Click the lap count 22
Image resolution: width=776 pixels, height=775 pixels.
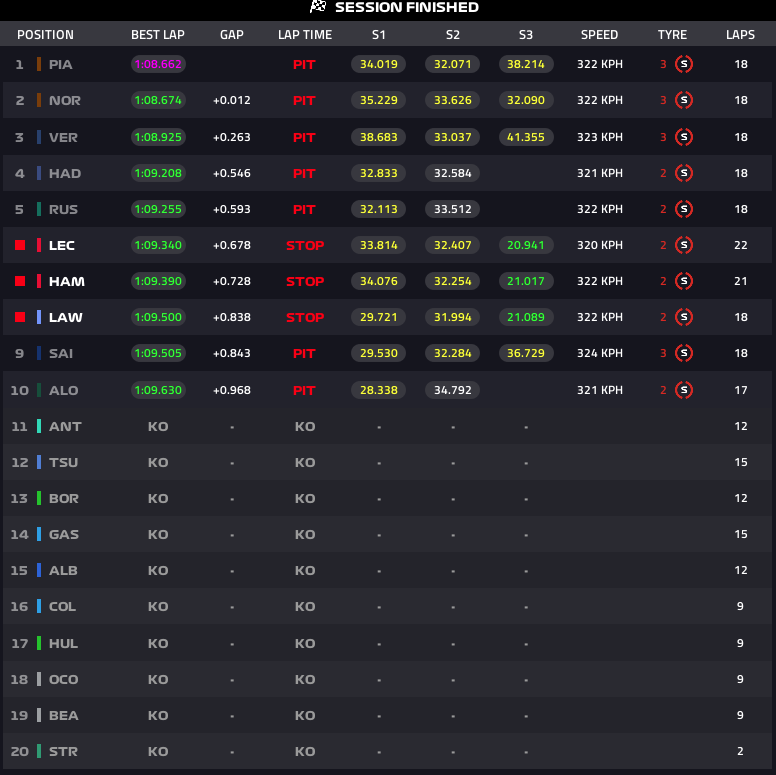(740, 245)
